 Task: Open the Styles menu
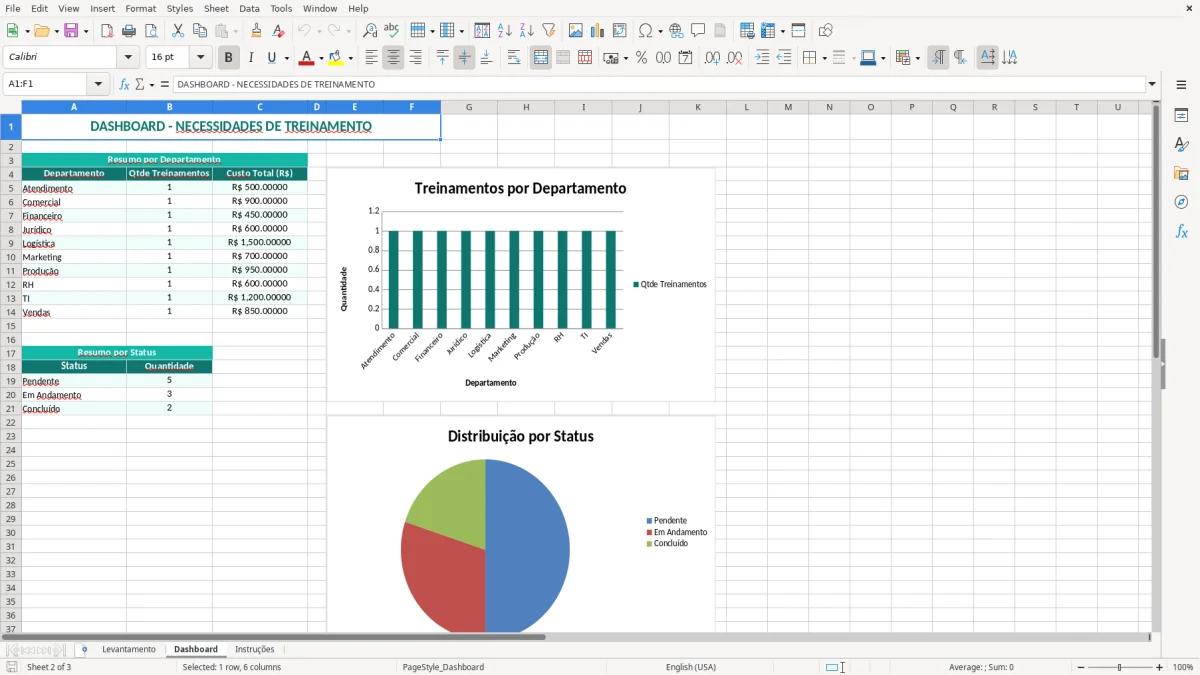(180, 8)
